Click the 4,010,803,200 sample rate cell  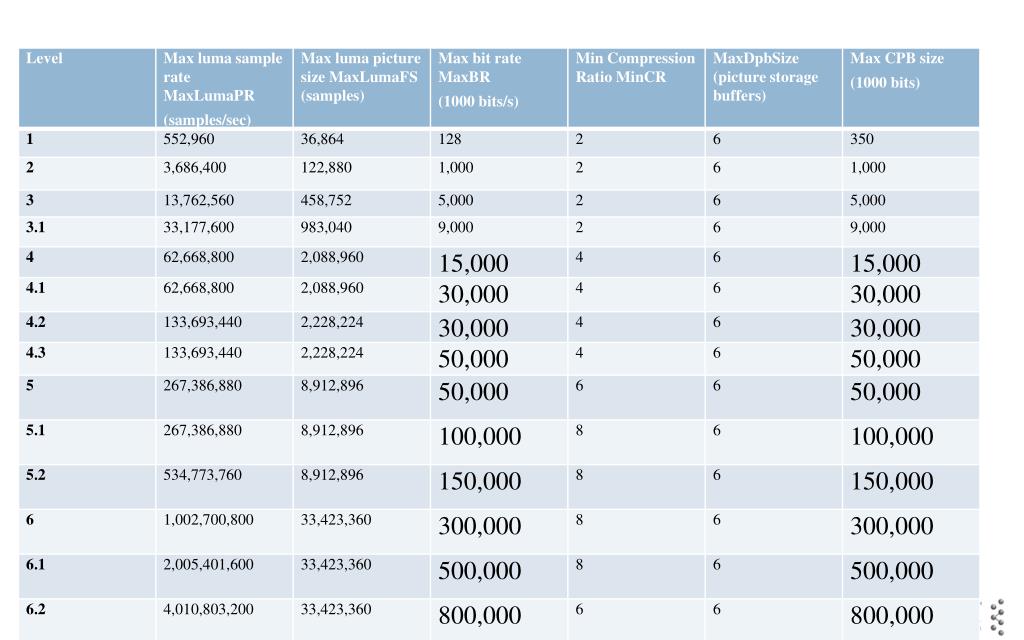[x=208, y=609]
